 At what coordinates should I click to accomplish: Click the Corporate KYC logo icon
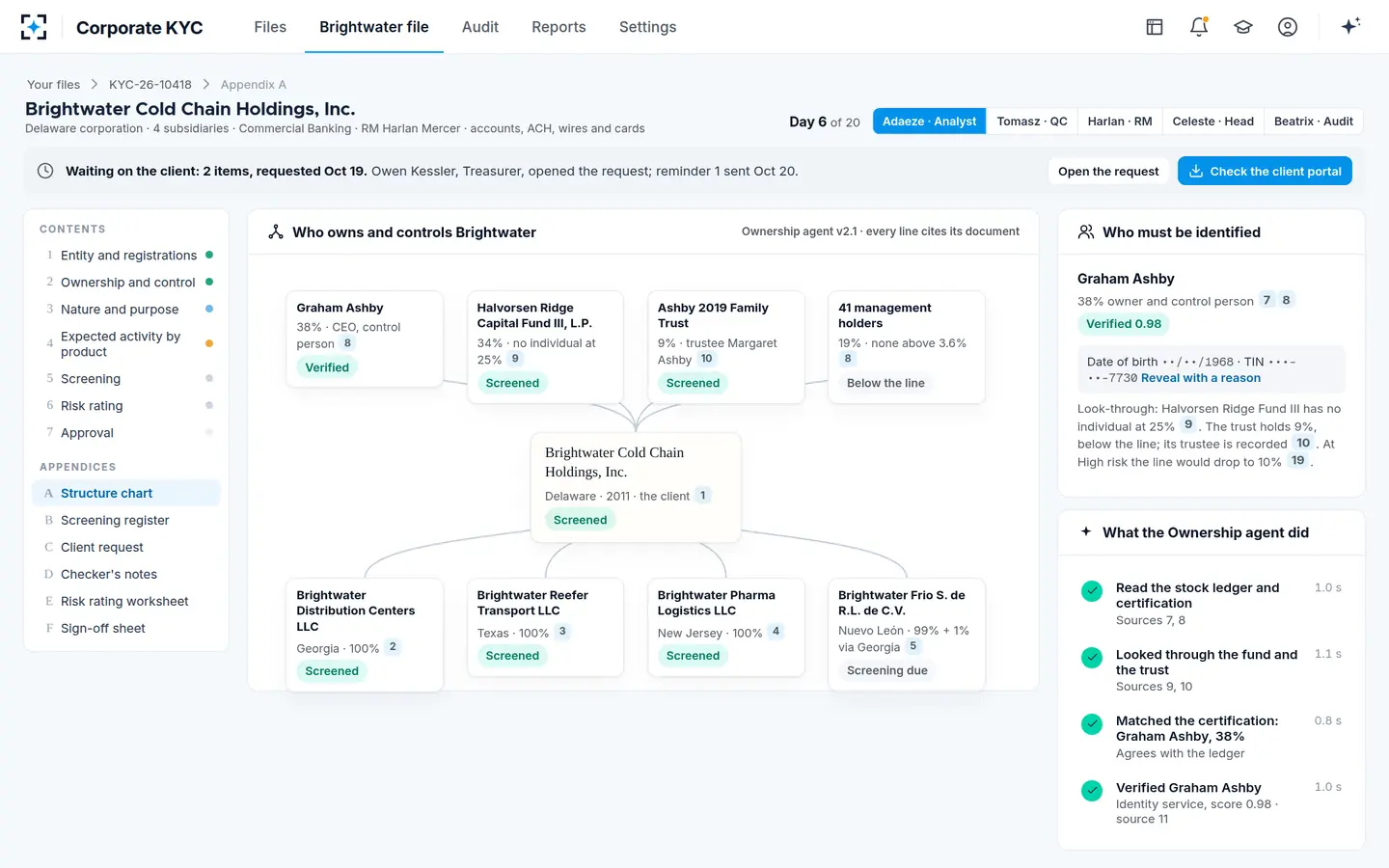tap(34, 27)
